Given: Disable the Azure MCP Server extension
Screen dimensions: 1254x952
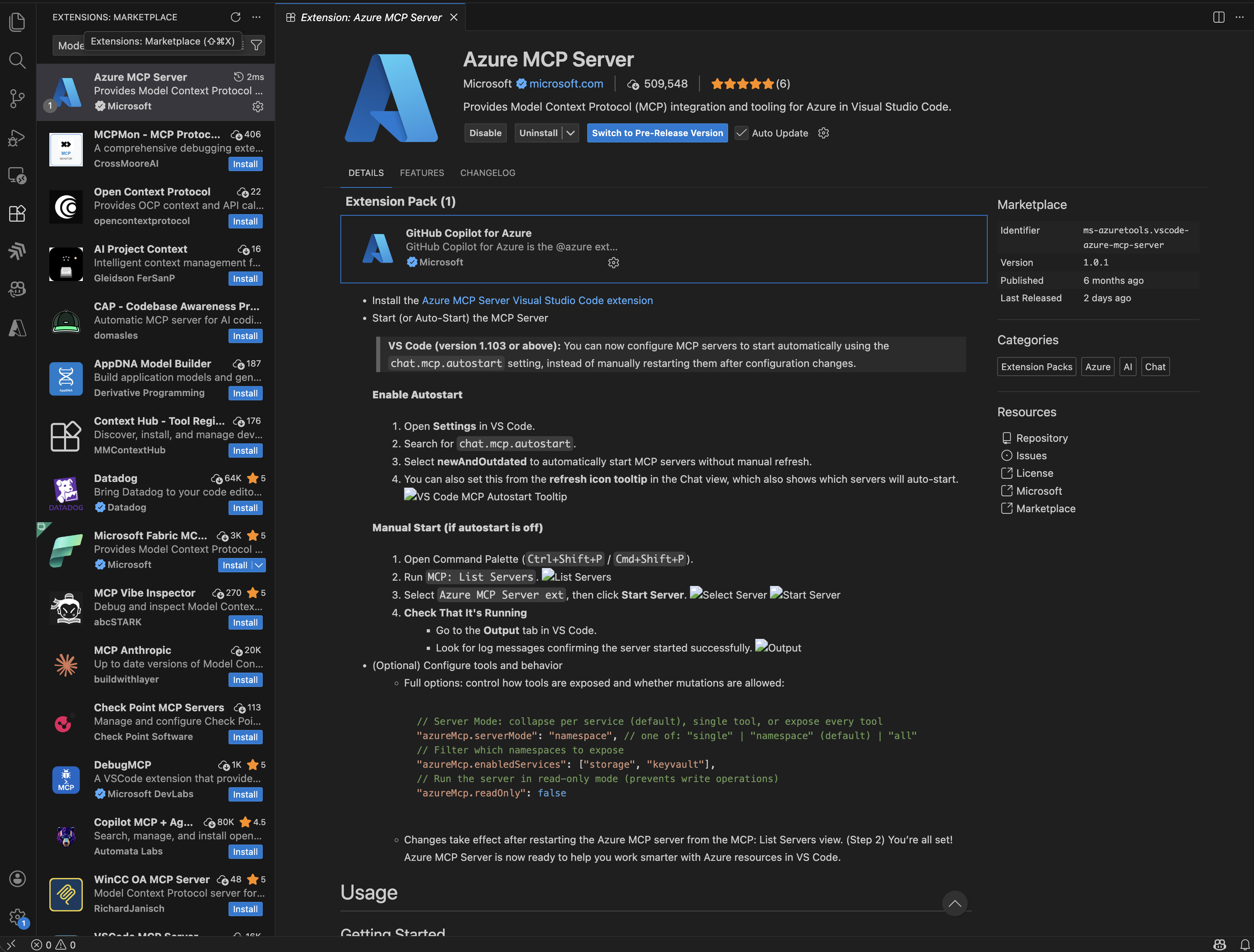Looking at the screenshot, I should 485,133.
